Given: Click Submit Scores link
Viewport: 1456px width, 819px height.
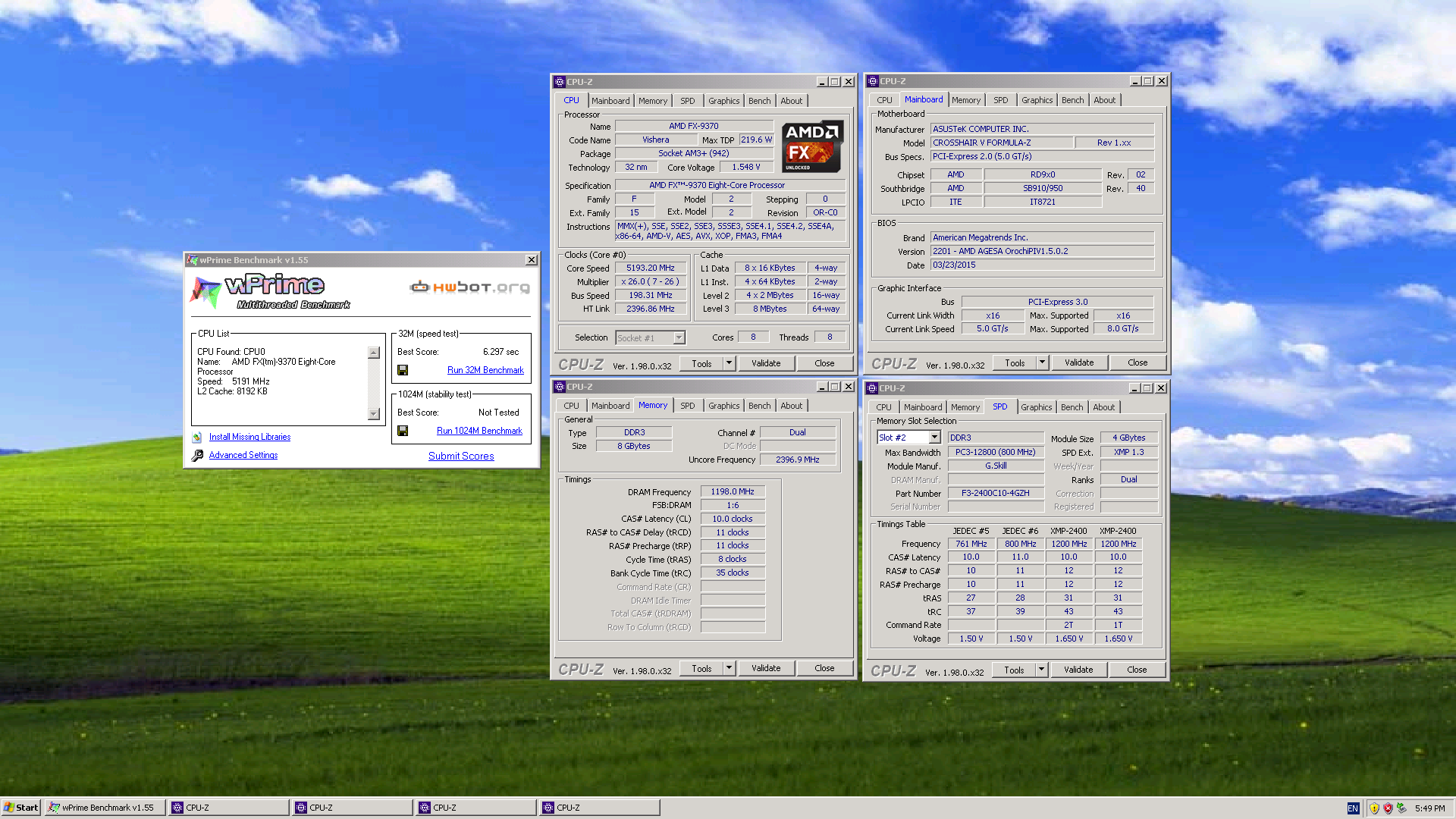Looking at the screenshot, I should tap(461, 456).
